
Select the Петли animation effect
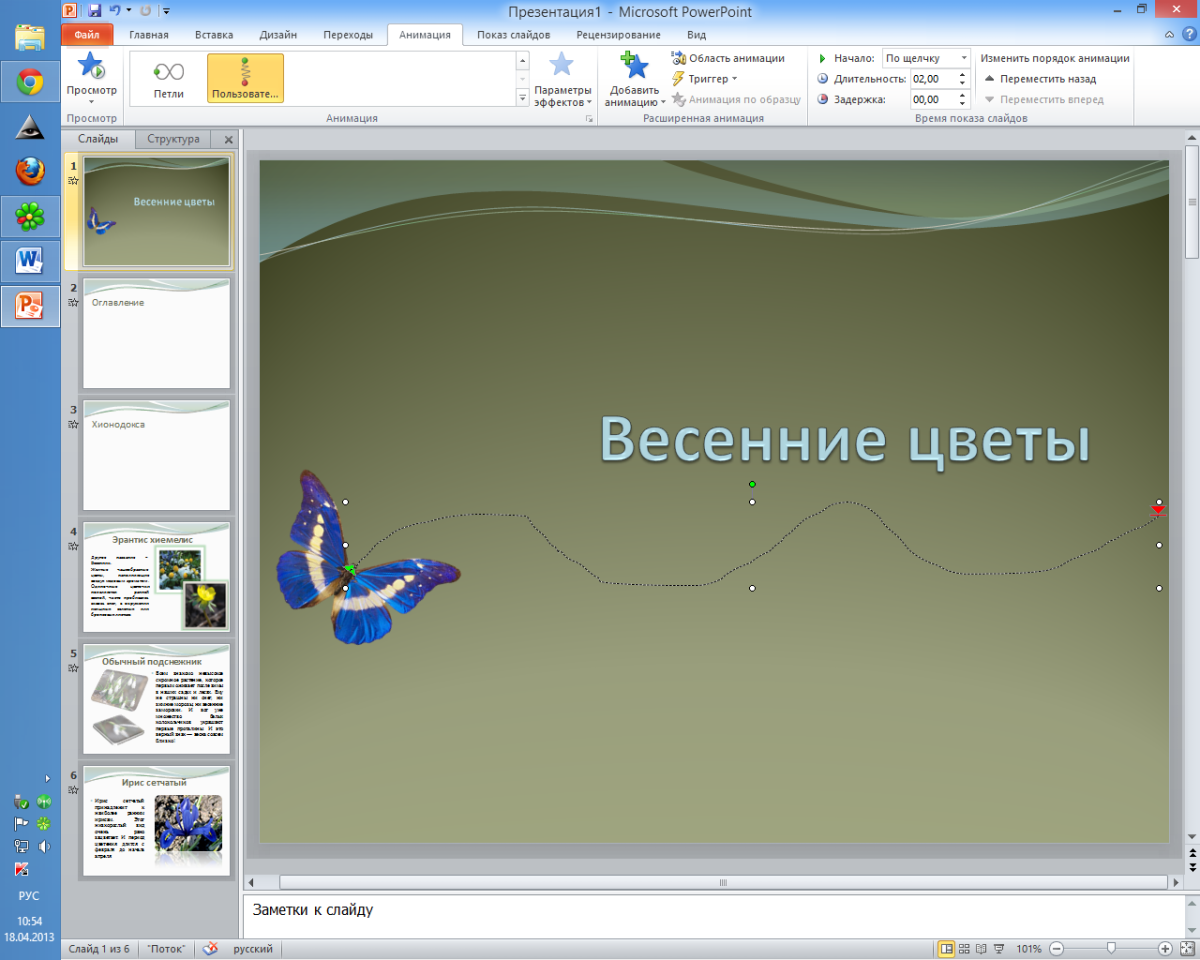click(x=168, y=78)
